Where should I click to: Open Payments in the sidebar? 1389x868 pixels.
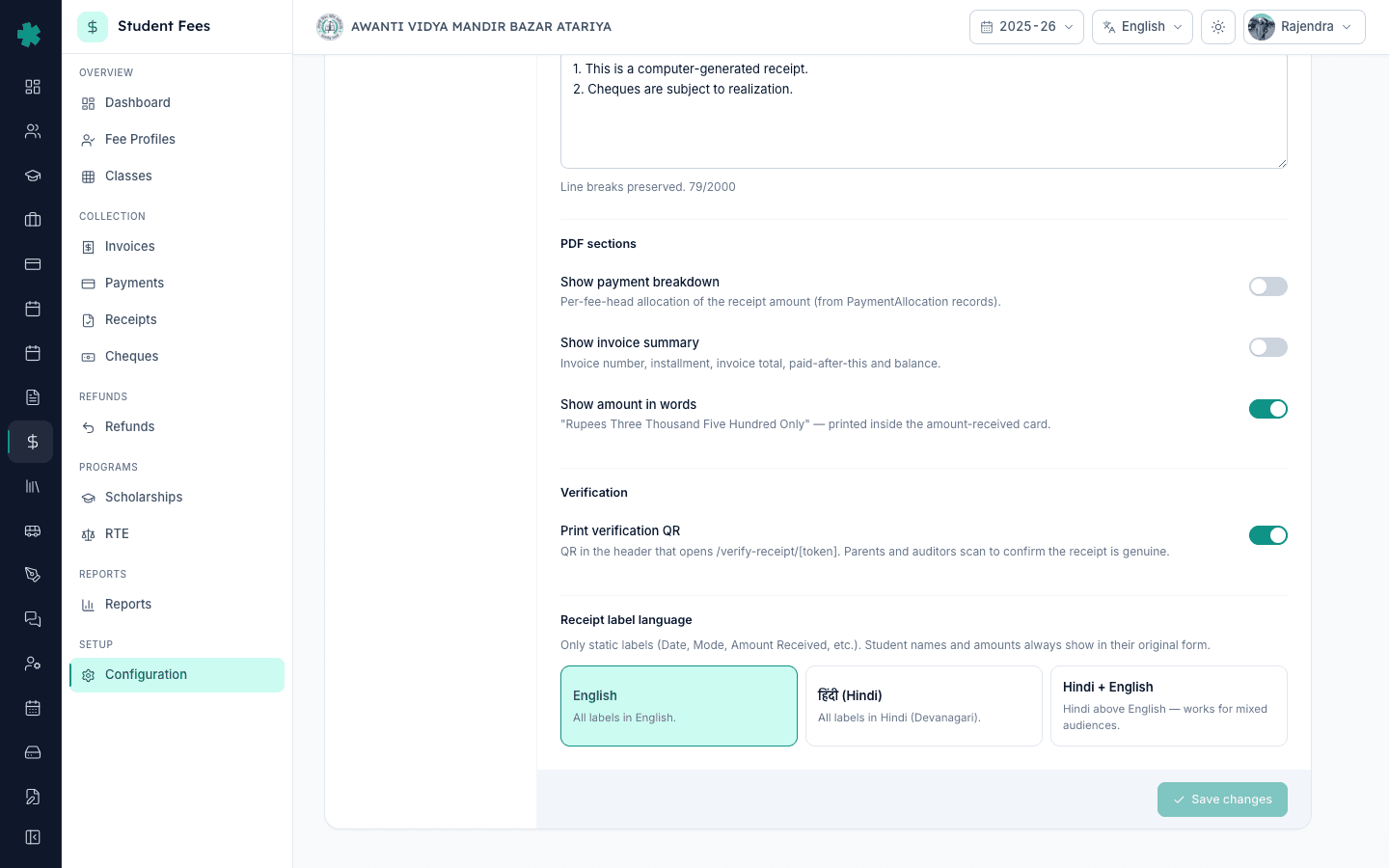(x=177, y=284)
